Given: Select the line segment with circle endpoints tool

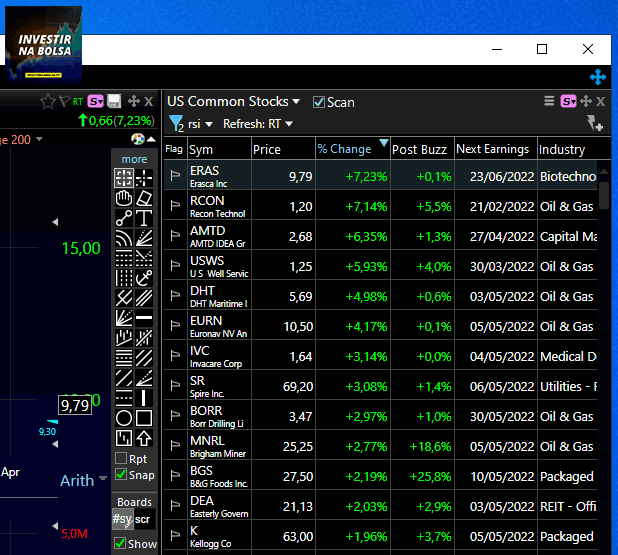Looking at the screenshot, I should point(124,218).
